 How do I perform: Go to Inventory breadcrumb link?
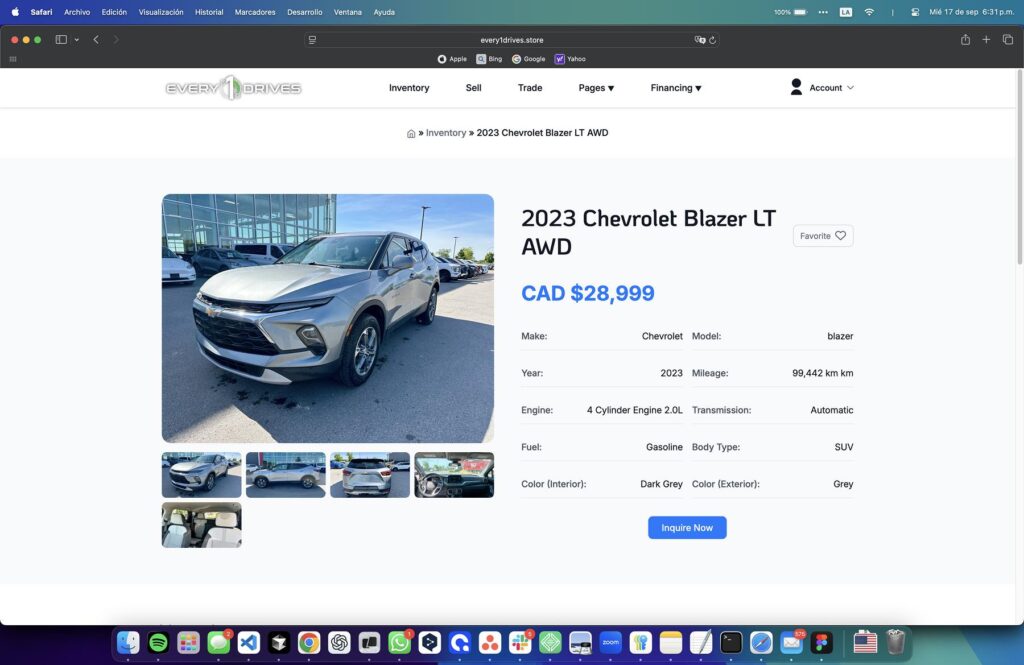pyautogui.click(x=446, y=133)
